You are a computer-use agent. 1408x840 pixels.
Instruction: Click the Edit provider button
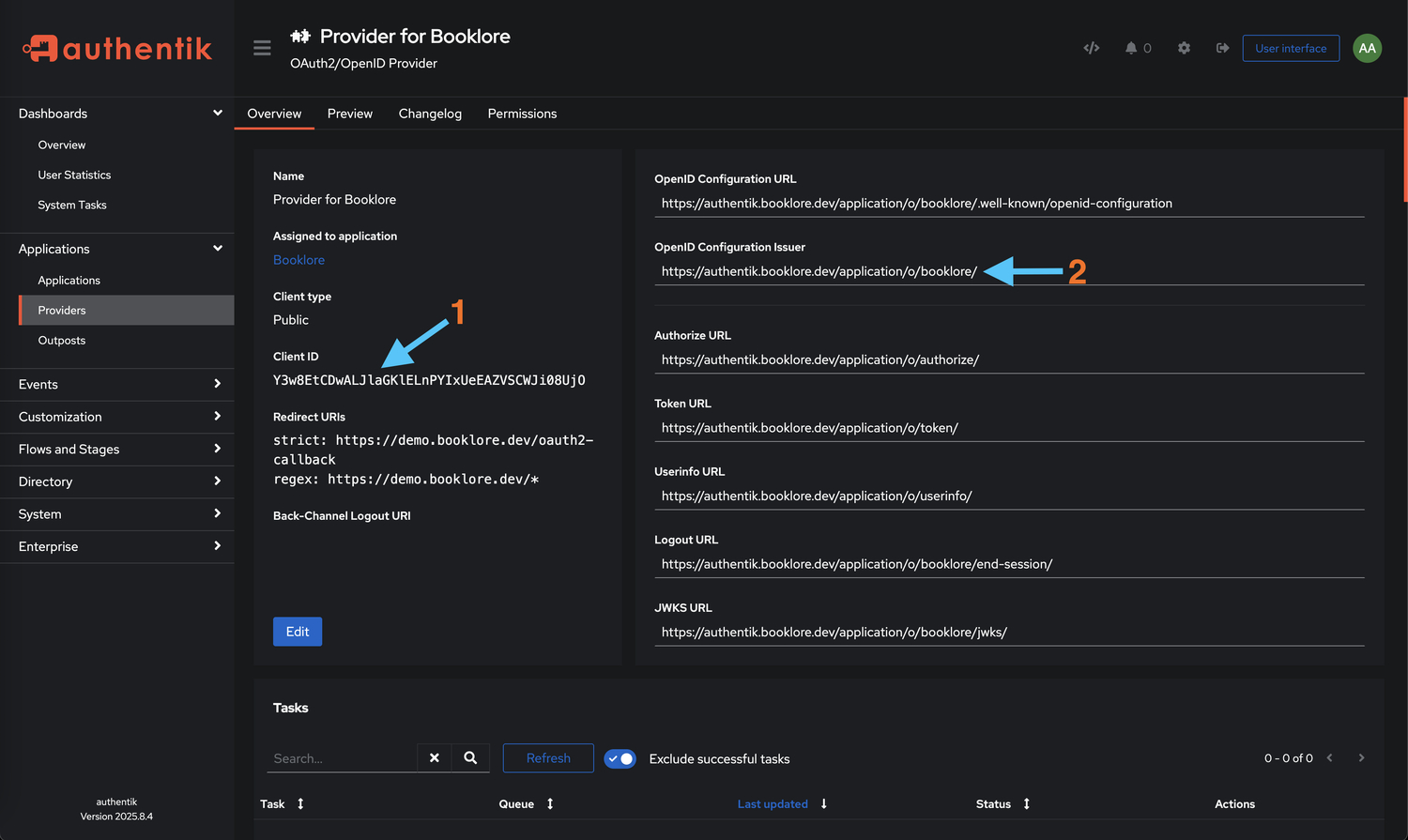298,632
